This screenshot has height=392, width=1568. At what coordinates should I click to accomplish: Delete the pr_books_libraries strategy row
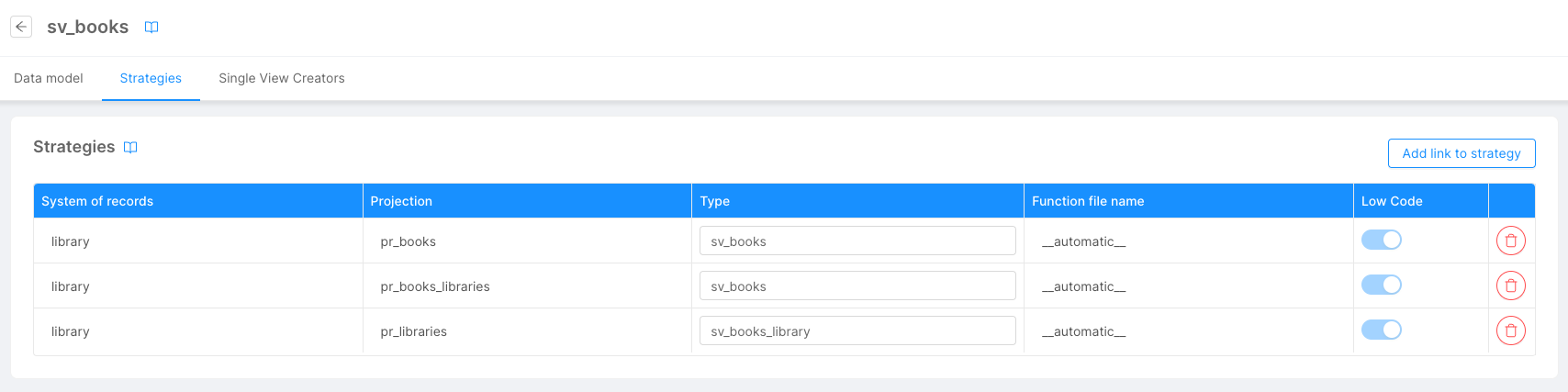click(1510, 286)
